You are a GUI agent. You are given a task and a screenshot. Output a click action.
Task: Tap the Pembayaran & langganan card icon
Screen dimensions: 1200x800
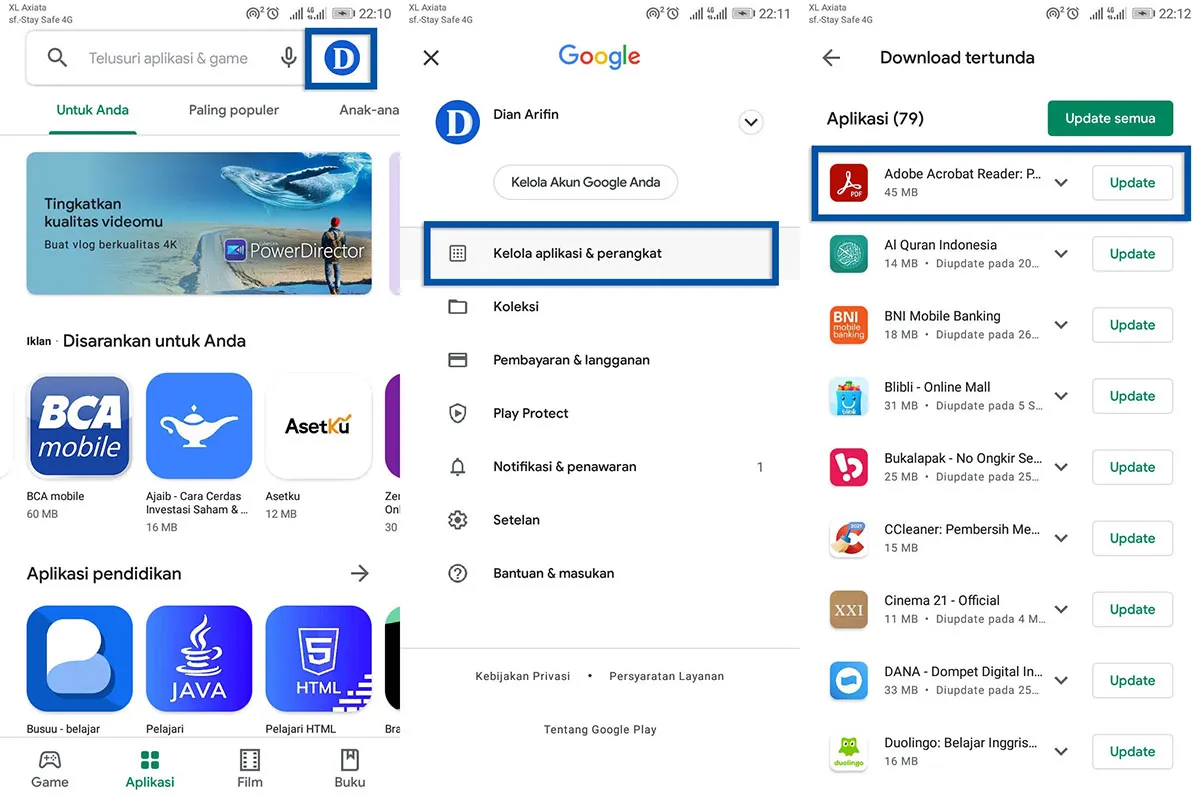457,359
